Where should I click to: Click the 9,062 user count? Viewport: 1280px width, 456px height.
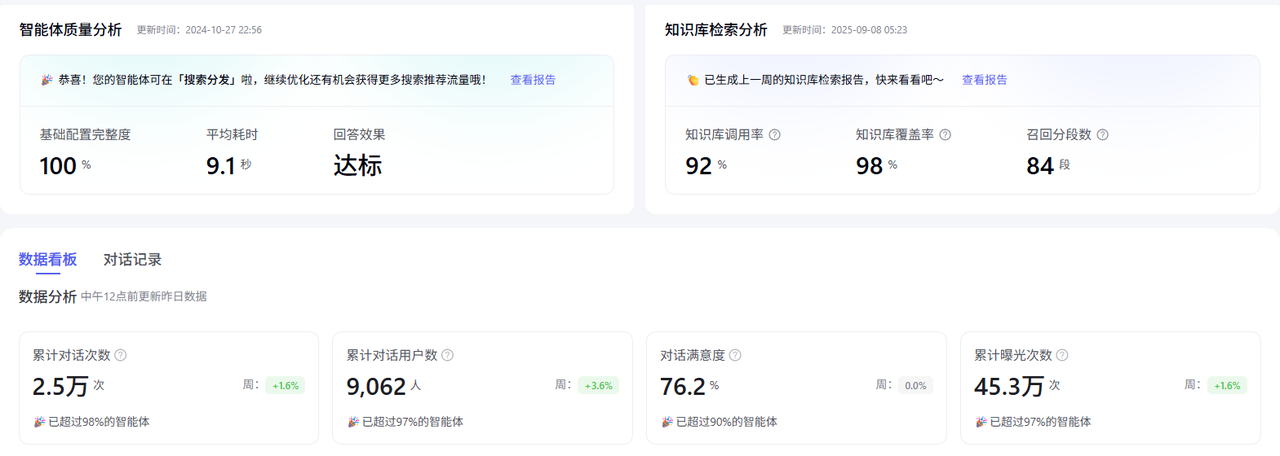pyautogui.click(x=377, y=386)
